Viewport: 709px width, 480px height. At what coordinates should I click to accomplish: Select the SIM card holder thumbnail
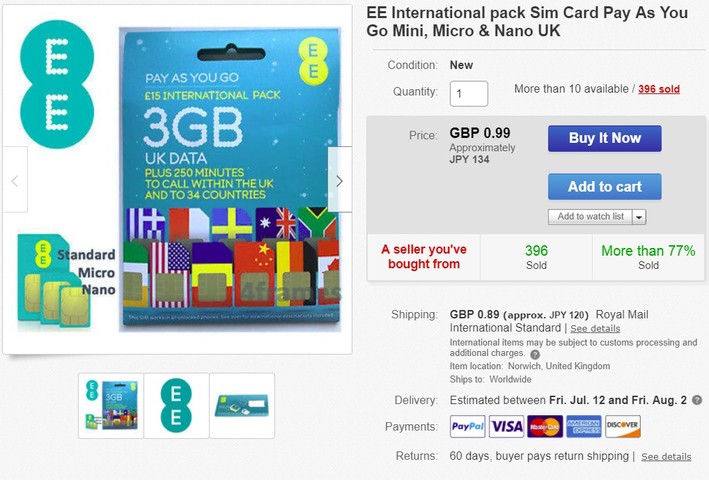242,405
